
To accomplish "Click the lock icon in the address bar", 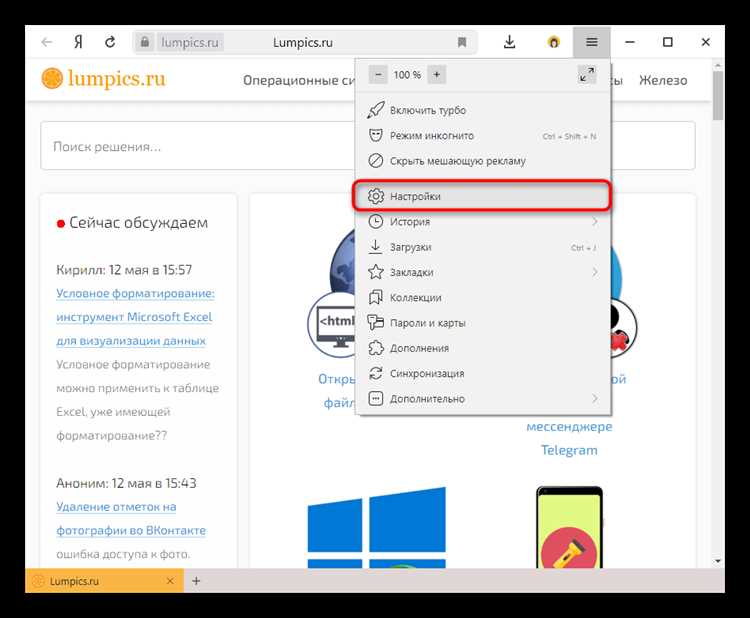I will tap(144, 42).
